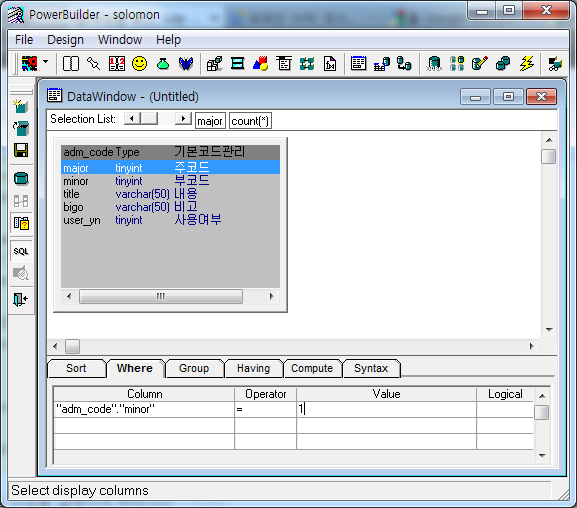This screenshot has height=508, width=577.
Task: Open the Design menu
Action: (x=66, y=40)
